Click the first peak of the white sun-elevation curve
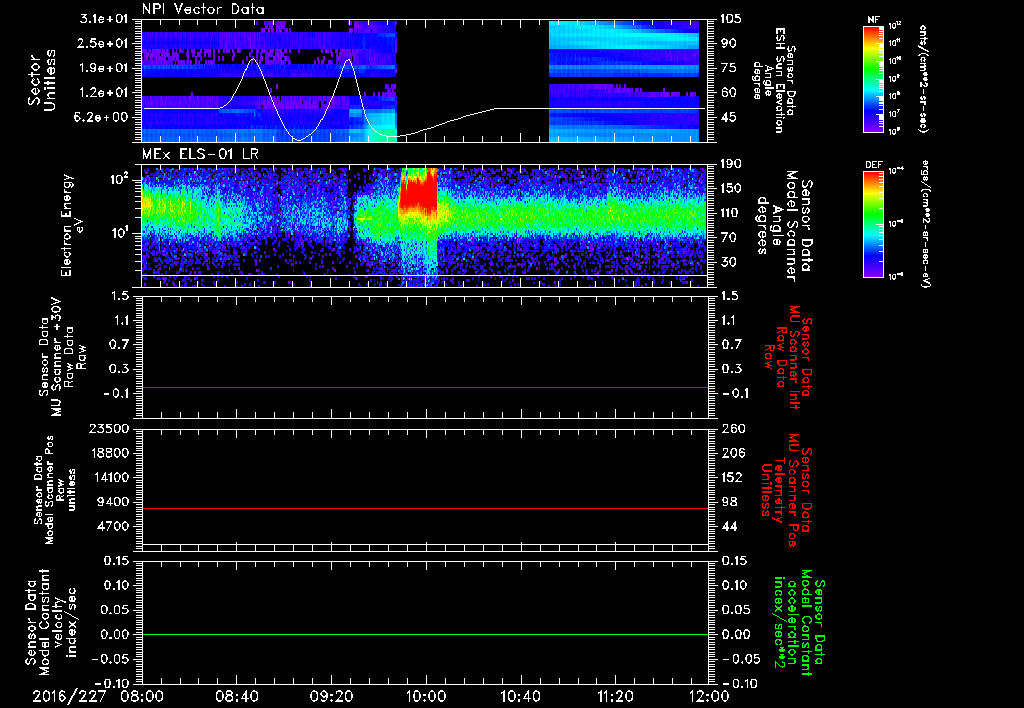Image resolution: width=1024 pixels, height=708 pixels. [253, 59]
